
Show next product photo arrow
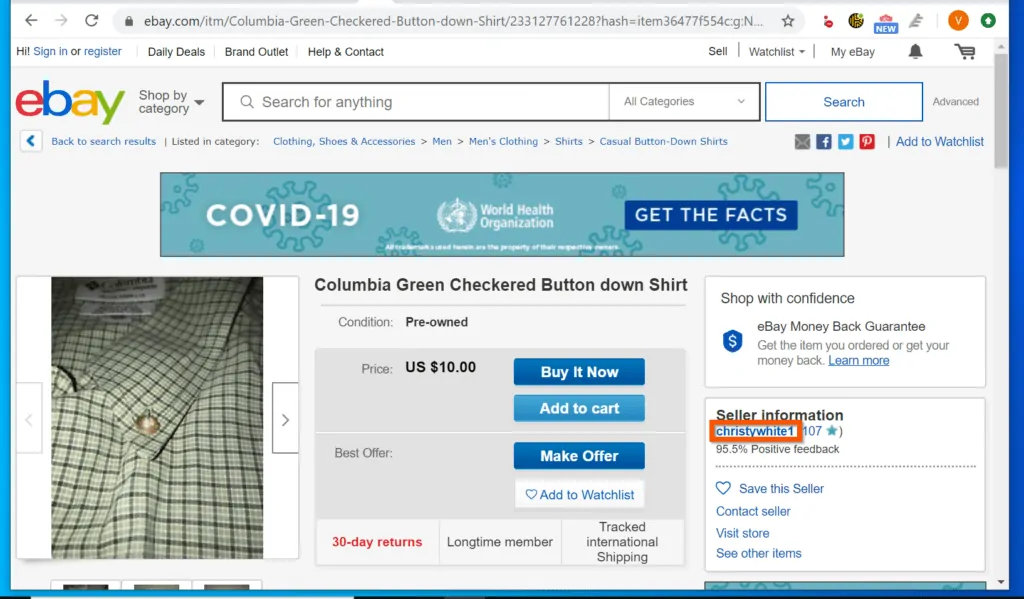click(x=285, y=419)
